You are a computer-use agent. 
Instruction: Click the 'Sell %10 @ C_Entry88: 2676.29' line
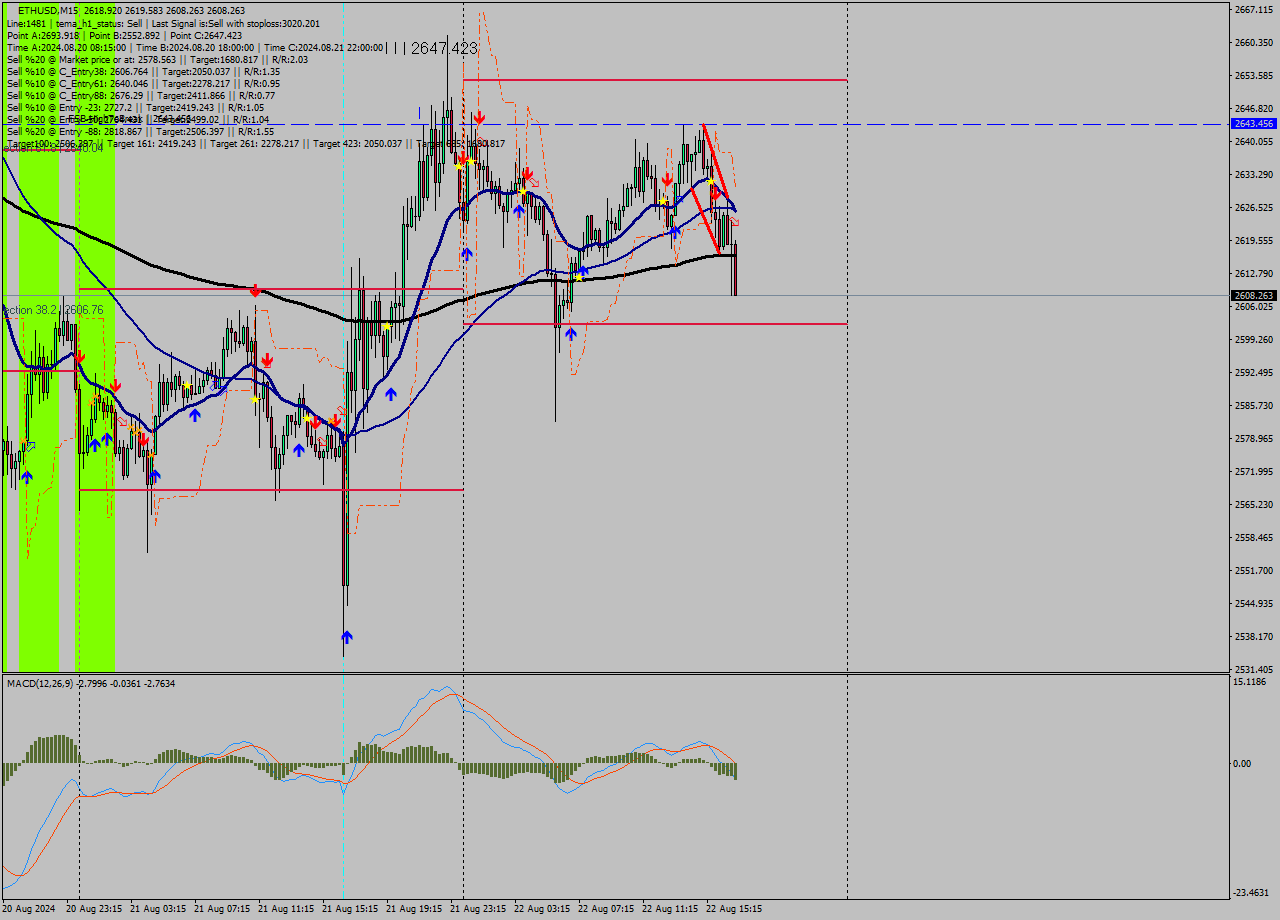141,95
